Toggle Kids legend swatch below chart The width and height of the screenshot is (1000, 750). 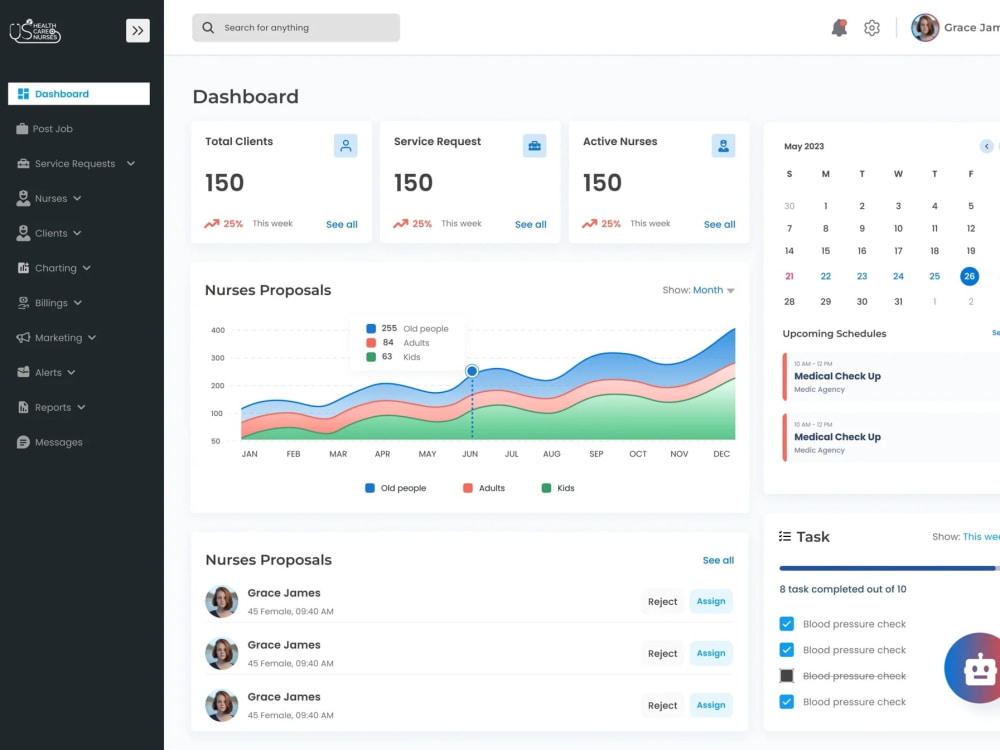(x=546, y=488)
